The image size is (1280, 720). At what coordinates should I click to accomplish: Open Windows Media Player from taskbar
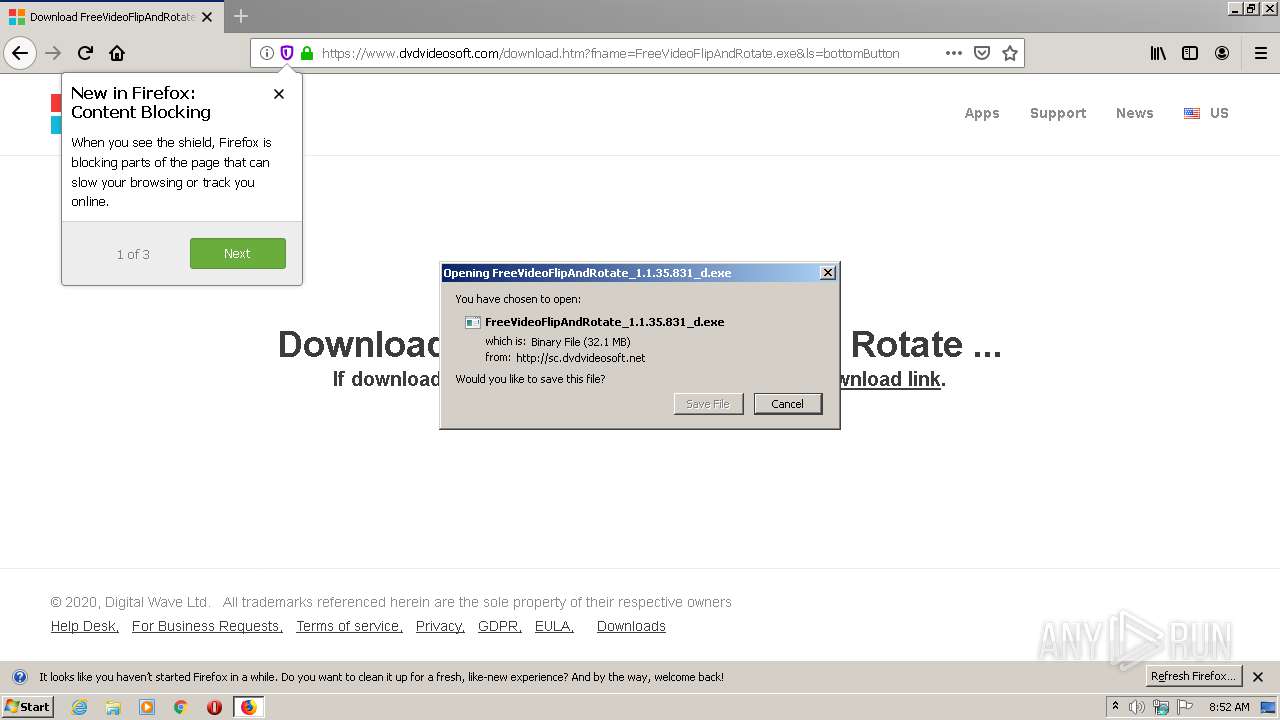[147, 707]
